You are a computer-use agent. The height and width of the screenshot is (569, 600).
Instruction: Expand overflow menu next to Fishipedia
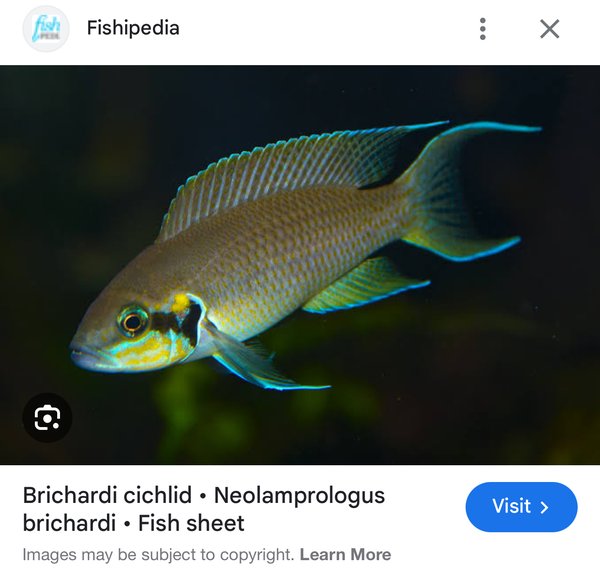click(x=483, y=29)
